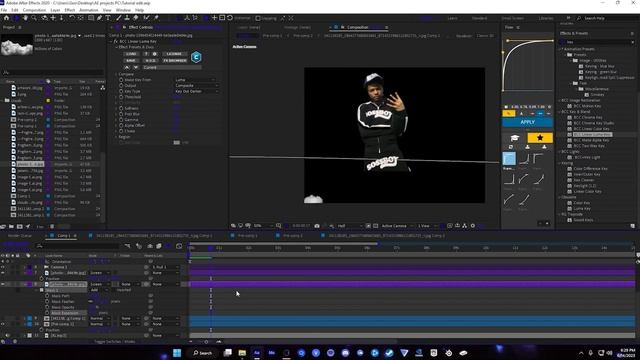640x360 pixels.
Task: Click the interpret footage icon in Project panel bottom
Action: coord(3,226)
